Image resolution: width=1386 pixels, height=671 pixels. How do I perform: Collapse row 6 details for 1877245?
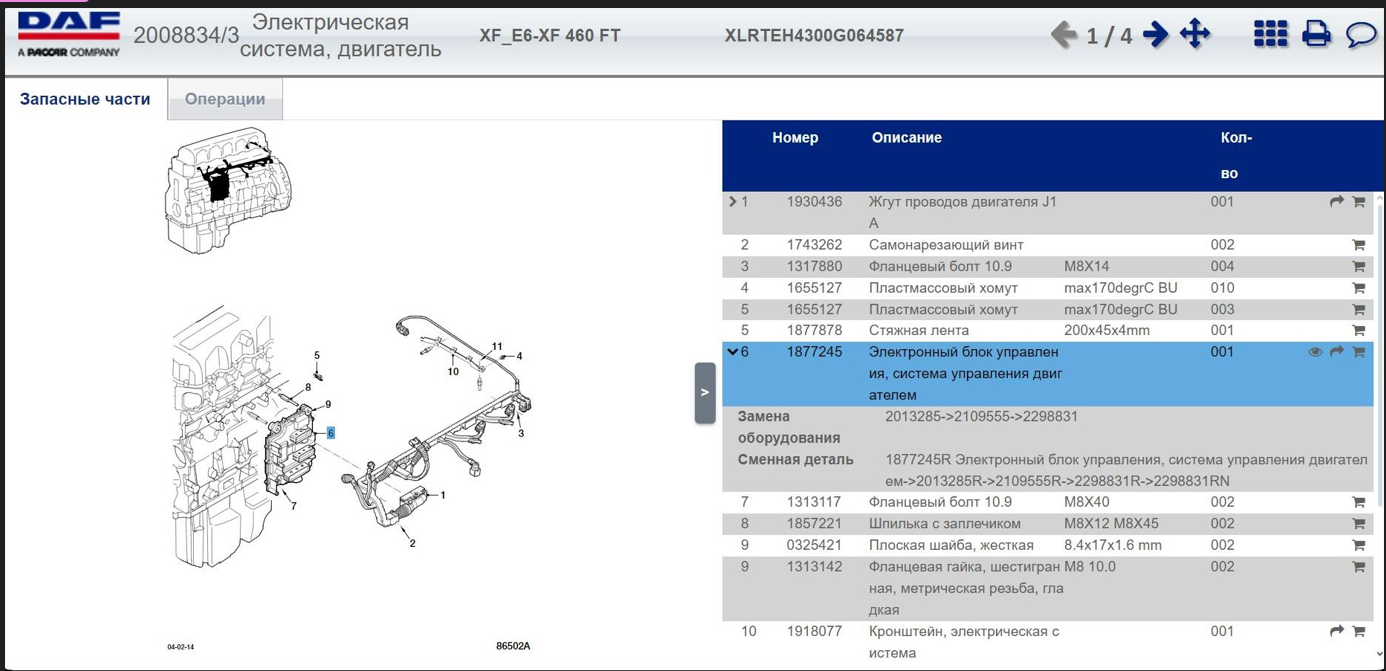[x=733, y=352]
